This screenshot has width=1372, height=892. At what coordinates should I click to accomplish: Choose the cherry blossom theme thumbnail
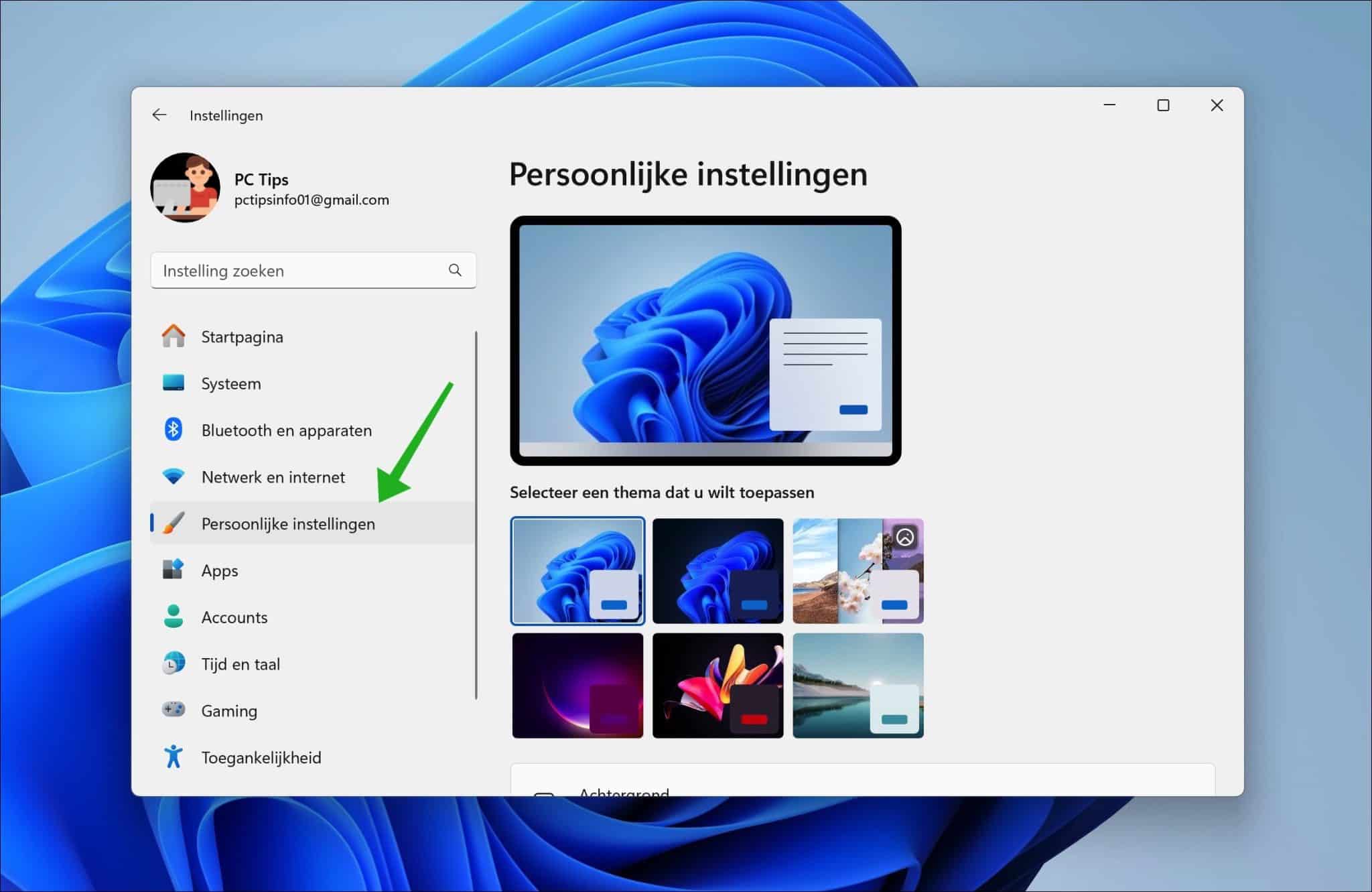click(x=858, y=570)
